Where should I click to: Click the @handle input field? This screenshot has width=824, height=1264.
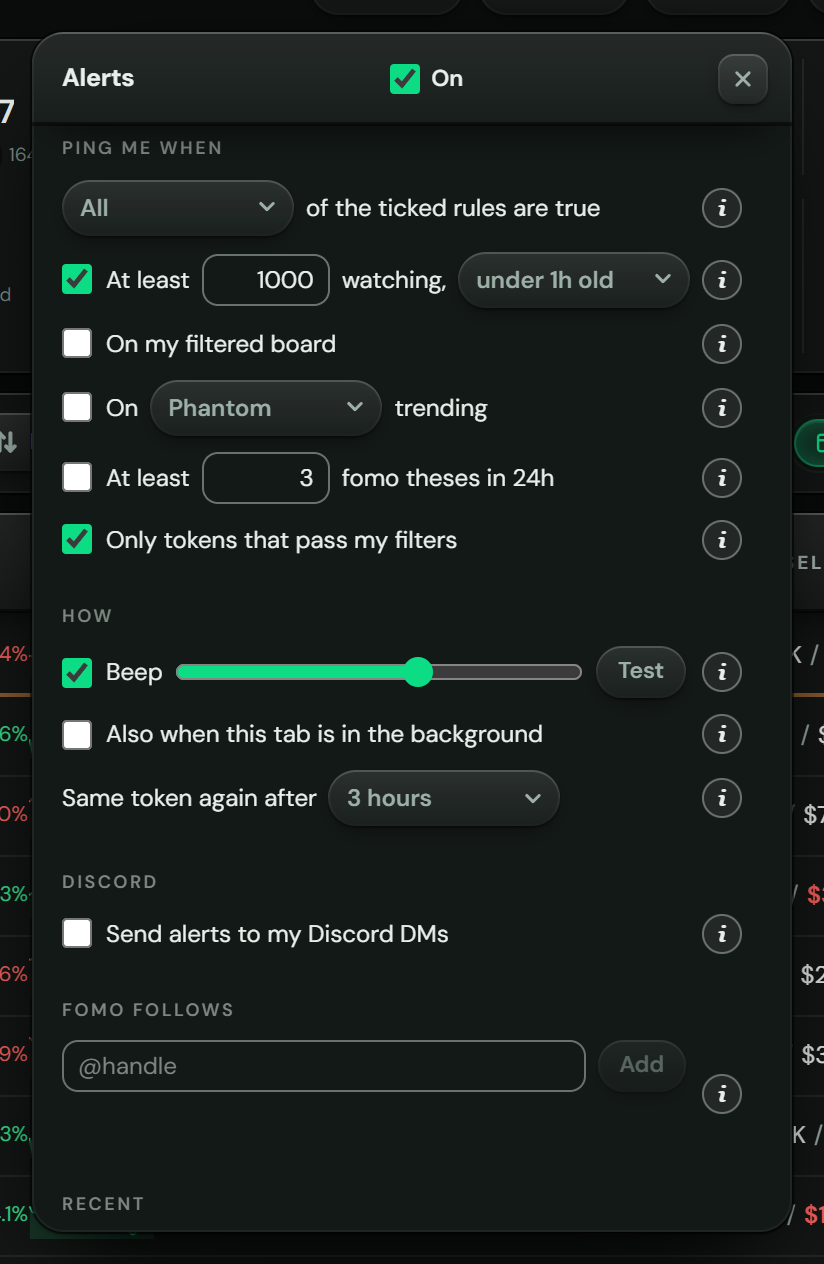point(324,1066)
